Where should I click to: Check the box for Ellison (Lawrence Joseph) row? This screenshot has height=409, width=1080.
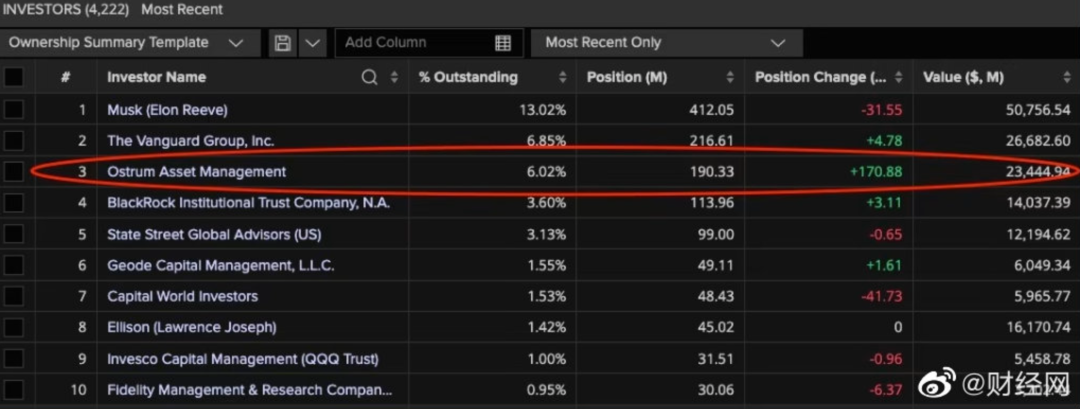point(14,327)
